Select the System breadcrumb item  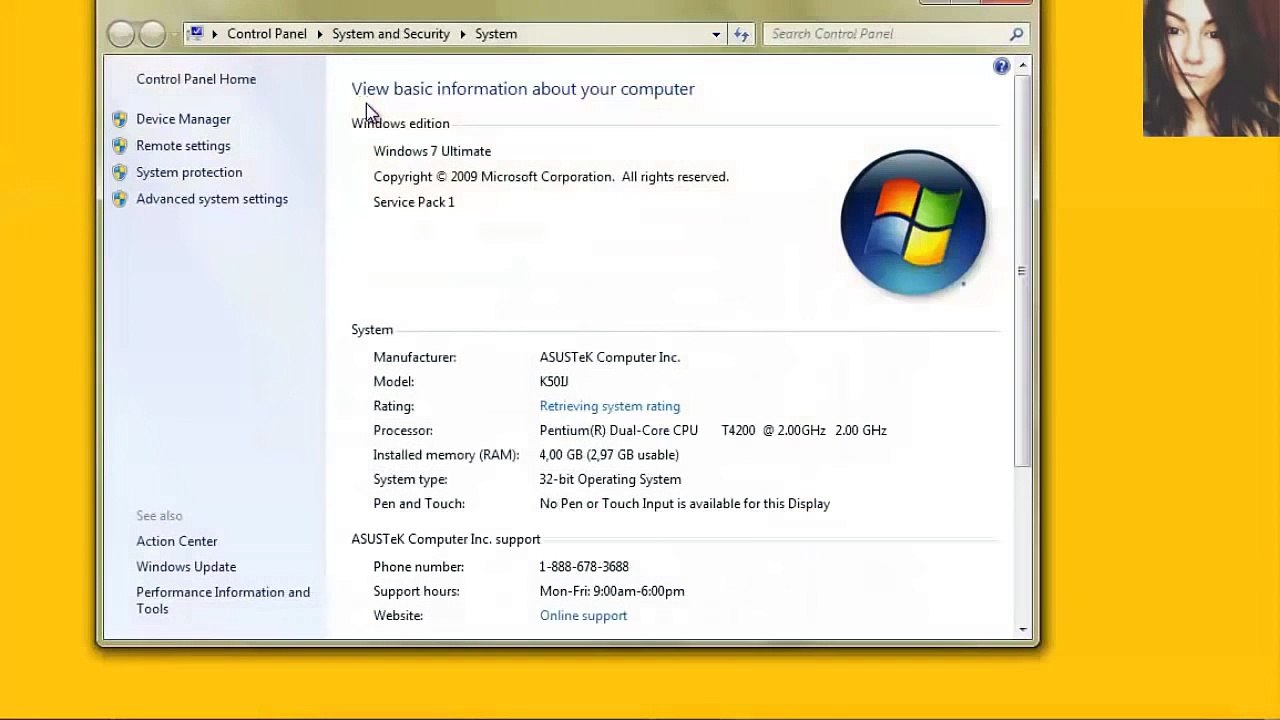[496, 34]
